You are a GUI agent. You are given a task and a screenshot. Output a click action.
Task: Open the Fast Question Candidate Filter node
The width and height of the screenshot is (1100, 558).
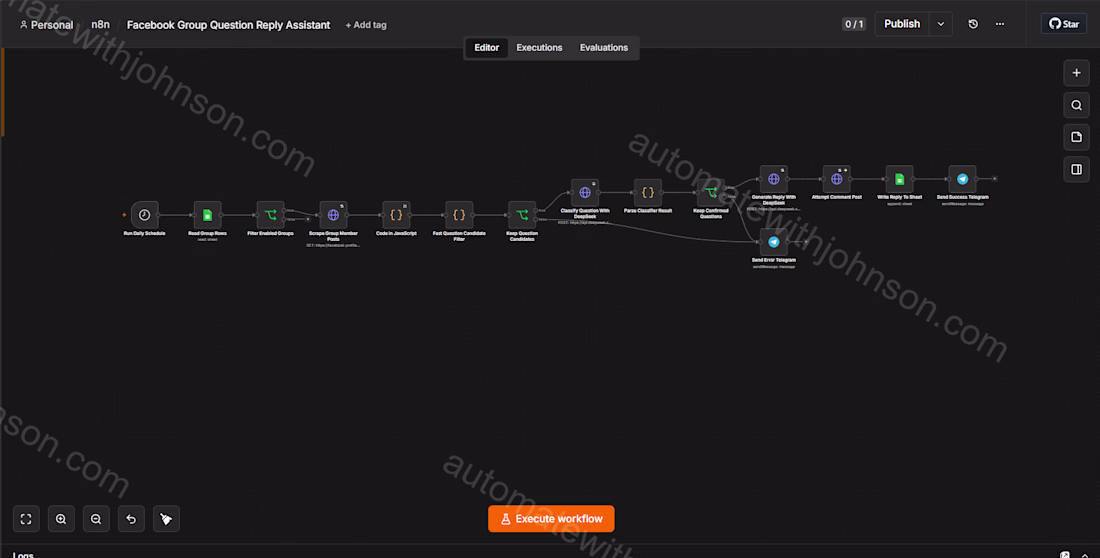click(x=459, y=215)
